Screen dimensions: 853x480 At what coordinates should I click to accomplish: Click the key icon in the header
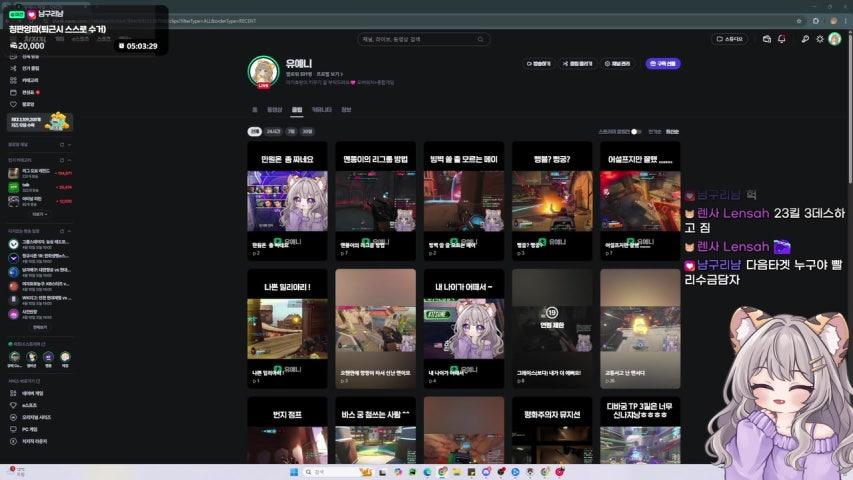tap(805, 39)
